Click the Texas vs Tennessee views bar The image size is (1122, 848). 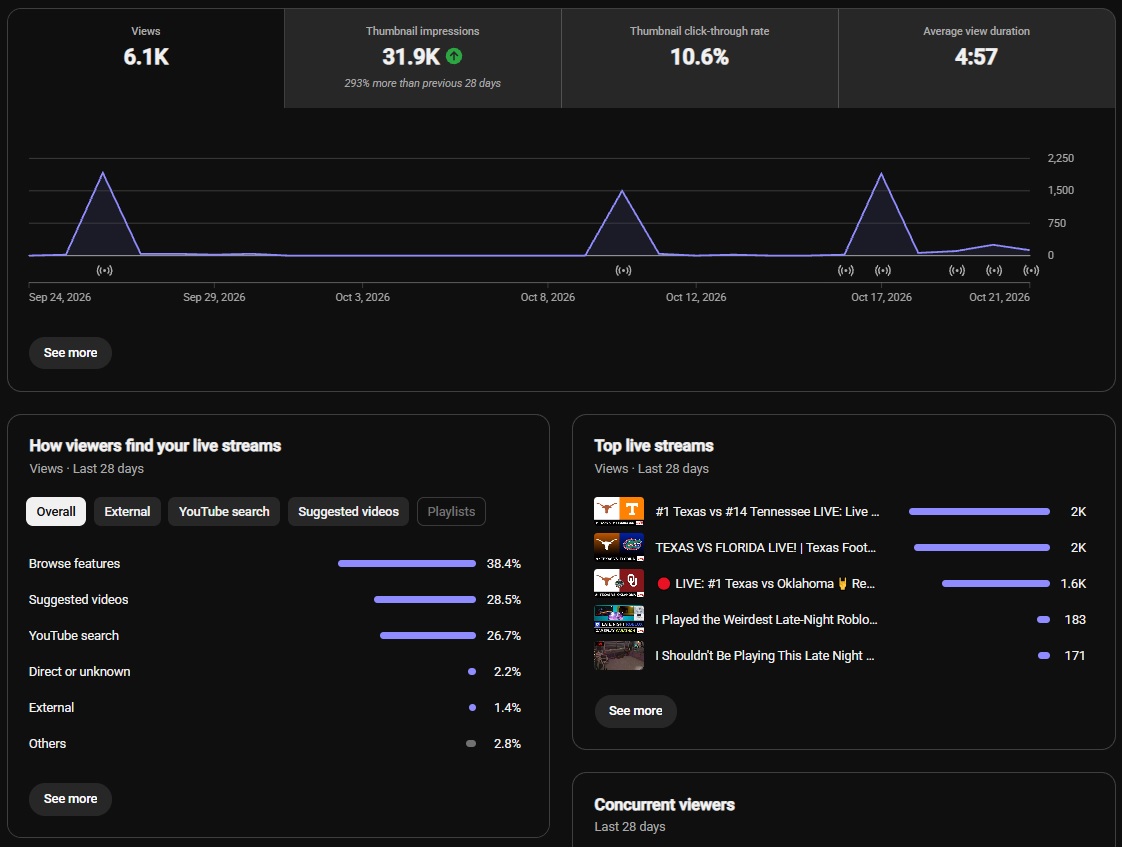[x=980, y=512]
